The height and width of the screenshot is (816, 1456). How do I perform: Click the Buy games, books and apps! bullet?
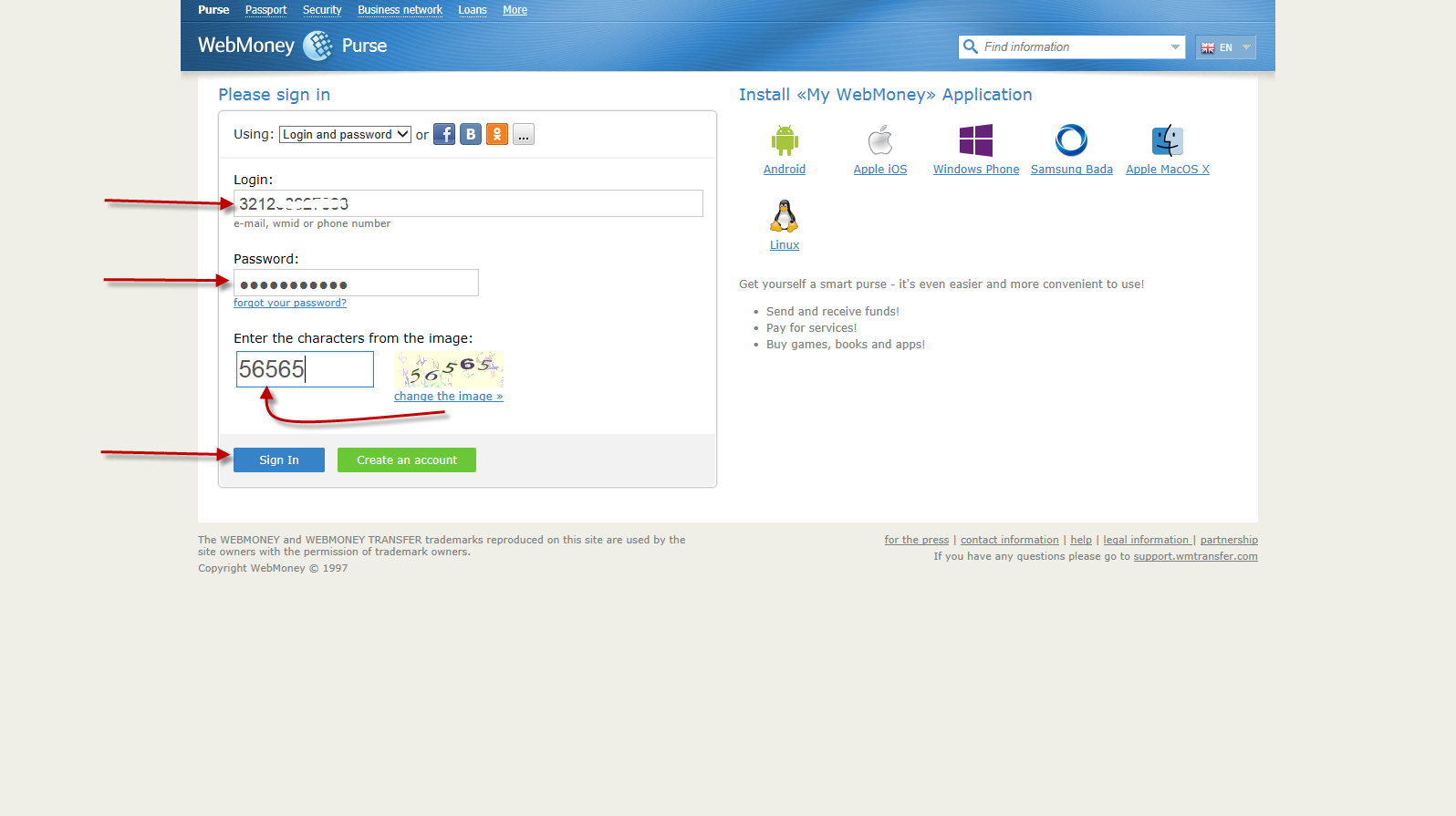846,345
